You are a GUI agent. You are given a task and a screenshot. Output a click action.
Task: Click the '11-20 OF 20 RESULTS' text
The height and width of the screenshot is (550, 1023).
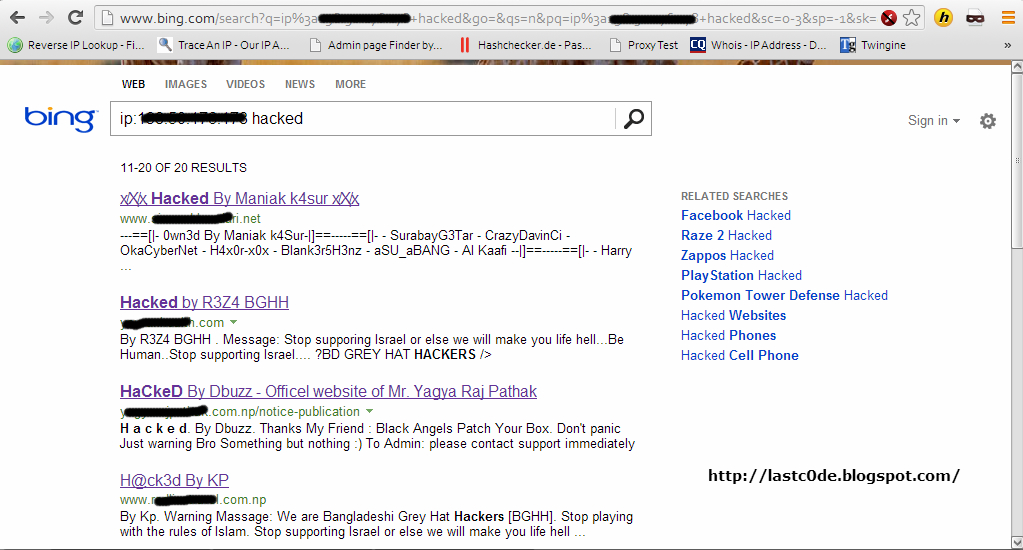coord(183,168)
